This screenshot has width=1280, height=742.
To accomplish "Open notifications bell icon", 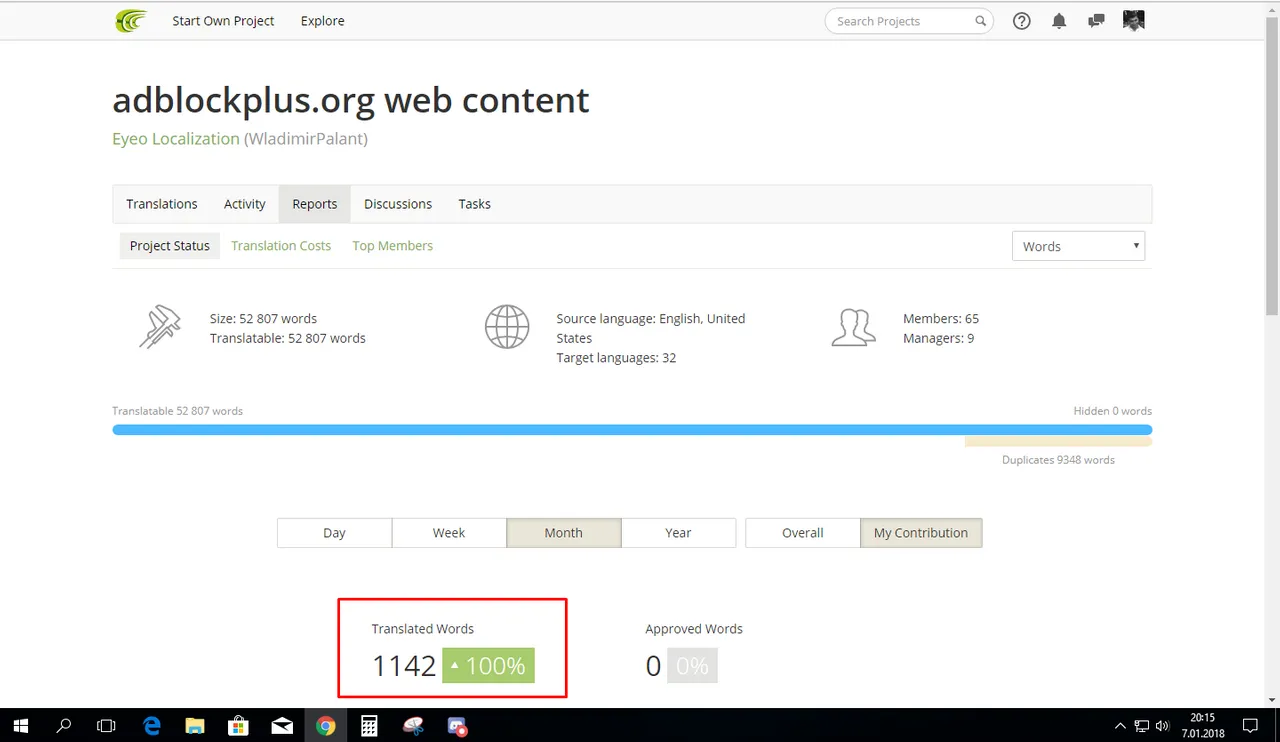I will click(1059, 21).
